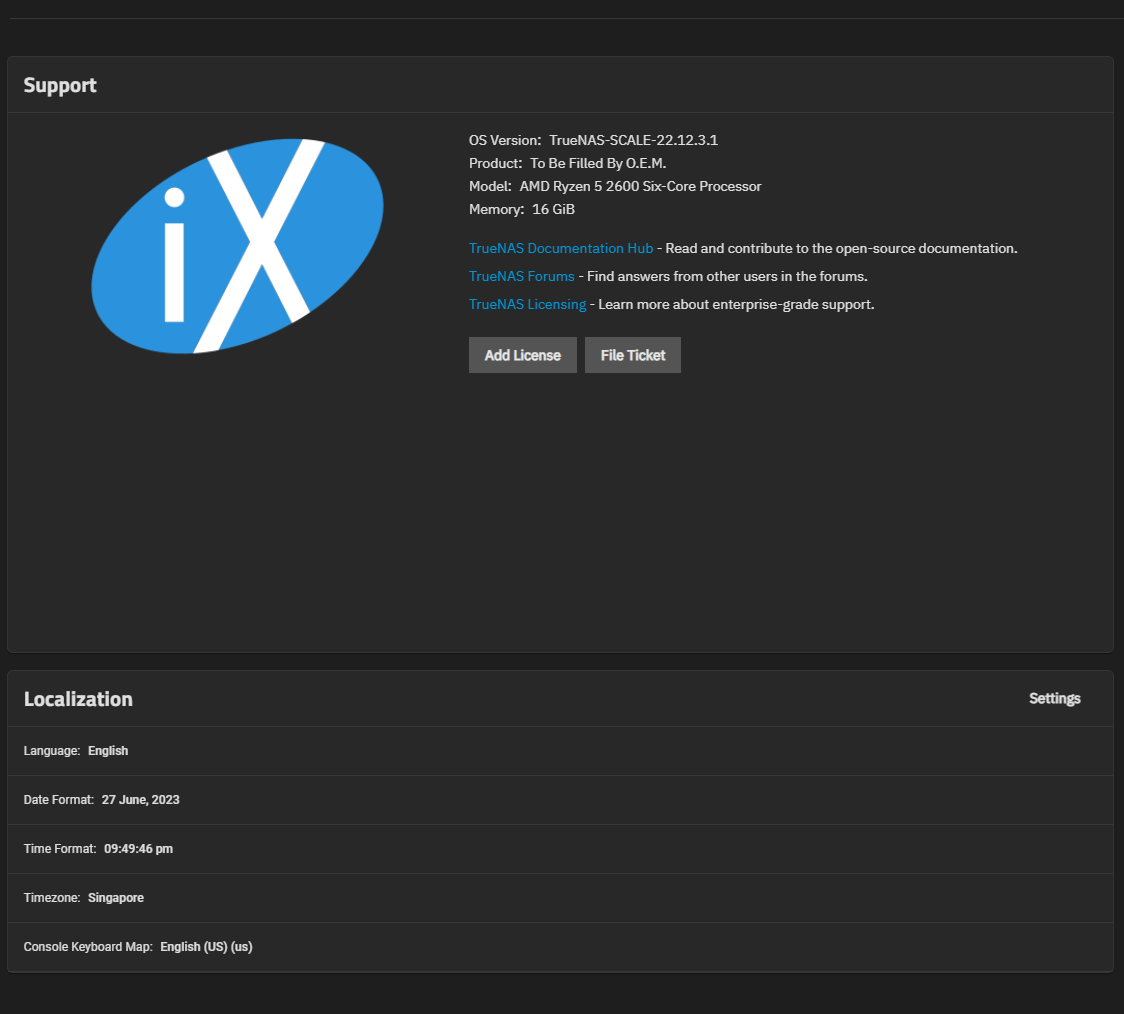This screenshot has height=1014, width=1124.
Task: Open the TrueNAS Forums link
Action: tap(521, 276)
